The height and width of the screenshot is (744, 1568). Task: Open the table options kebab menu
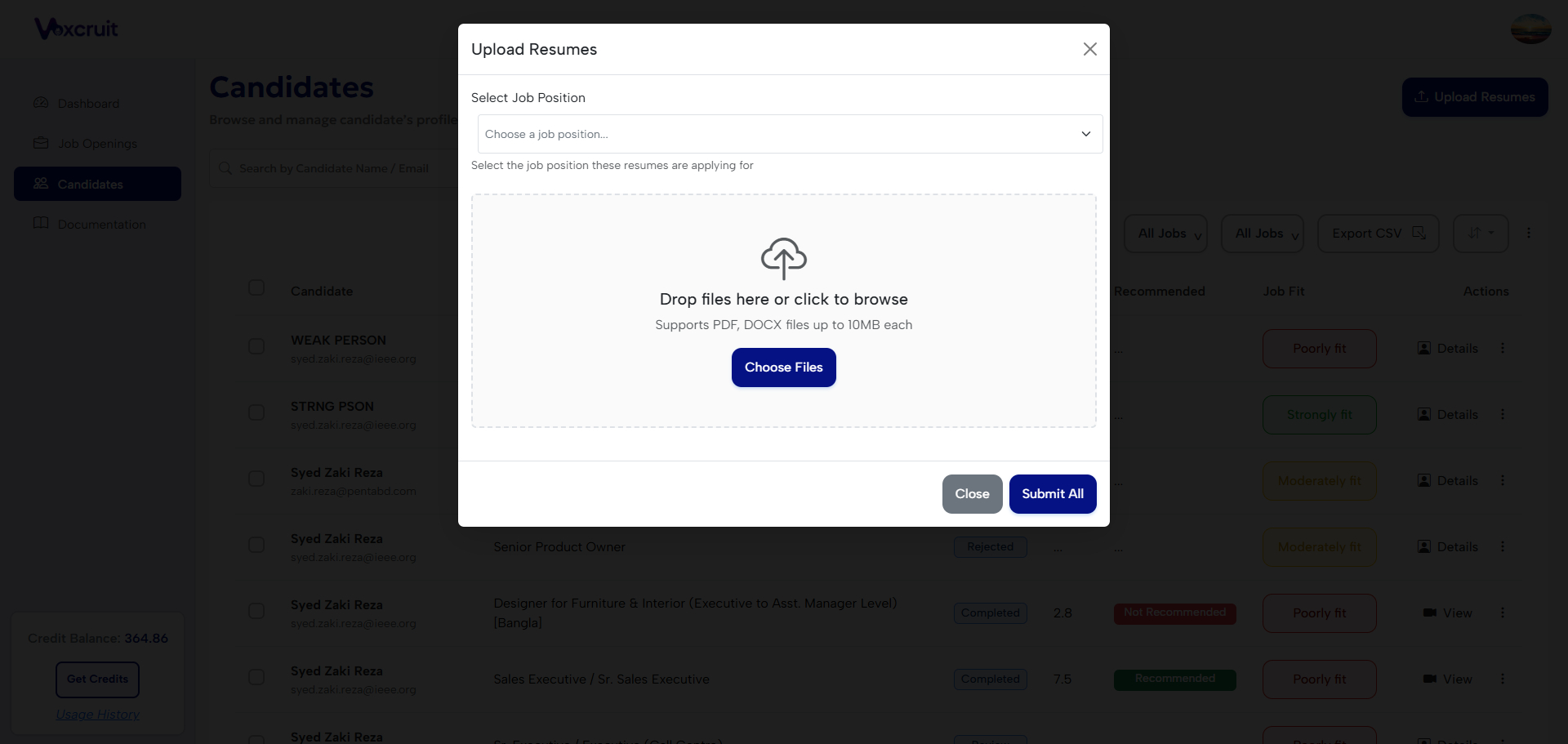(x=1529, y=233)
